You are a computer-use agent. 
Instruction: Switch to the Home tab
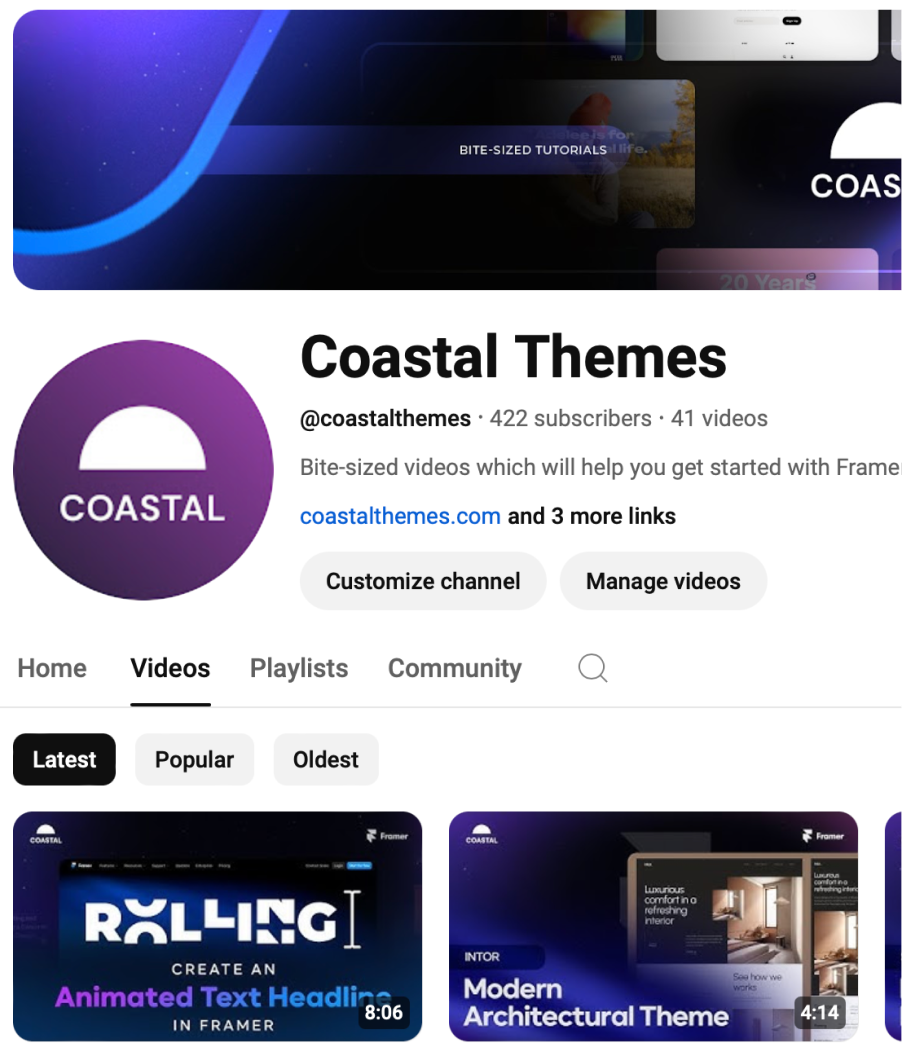tap(52, 668)
